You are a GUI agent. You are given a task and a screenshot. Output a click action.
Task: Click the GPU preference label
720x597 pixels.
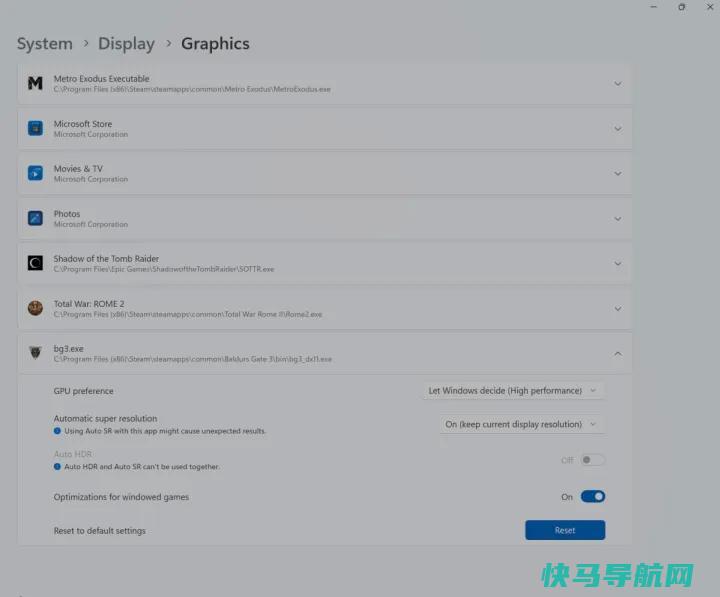point(84,391)
